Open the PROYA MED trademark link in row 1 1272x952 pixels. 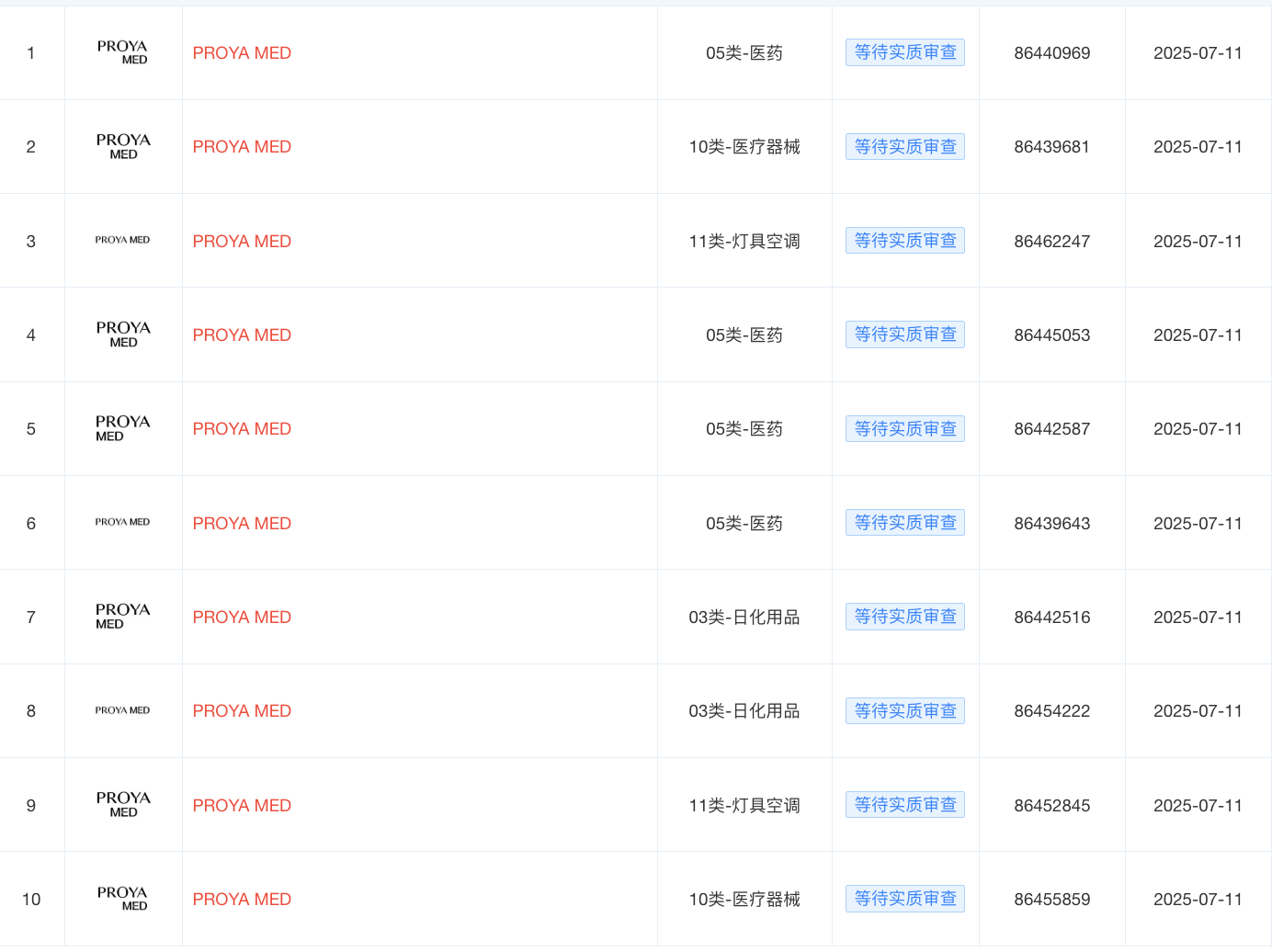242,52
